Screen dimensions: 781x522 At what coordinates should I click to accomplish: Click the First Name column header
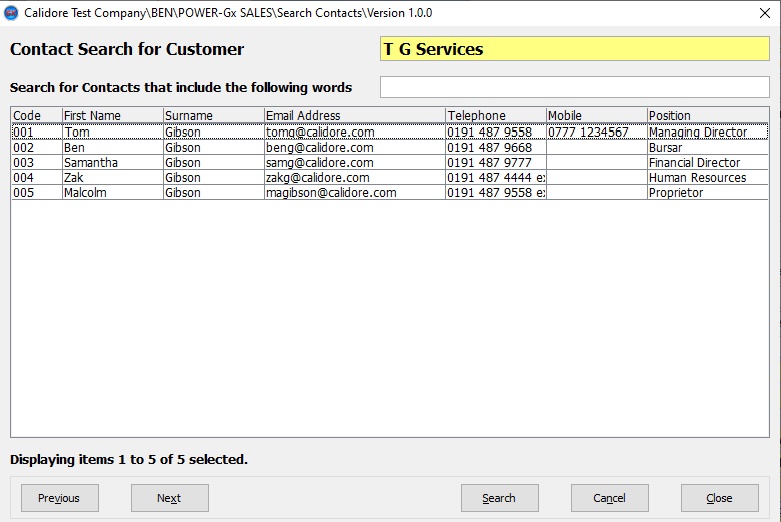112,115
